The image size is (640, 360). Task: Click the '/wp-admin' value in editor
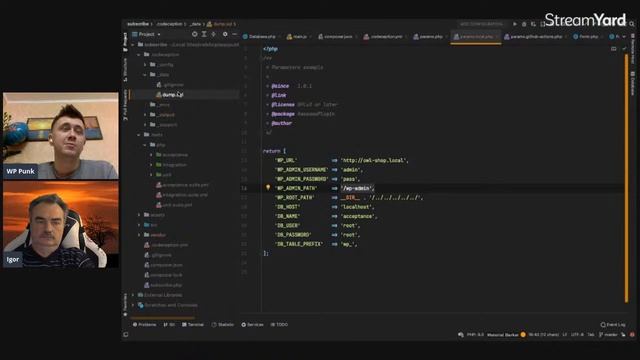[x=356, y=188]
